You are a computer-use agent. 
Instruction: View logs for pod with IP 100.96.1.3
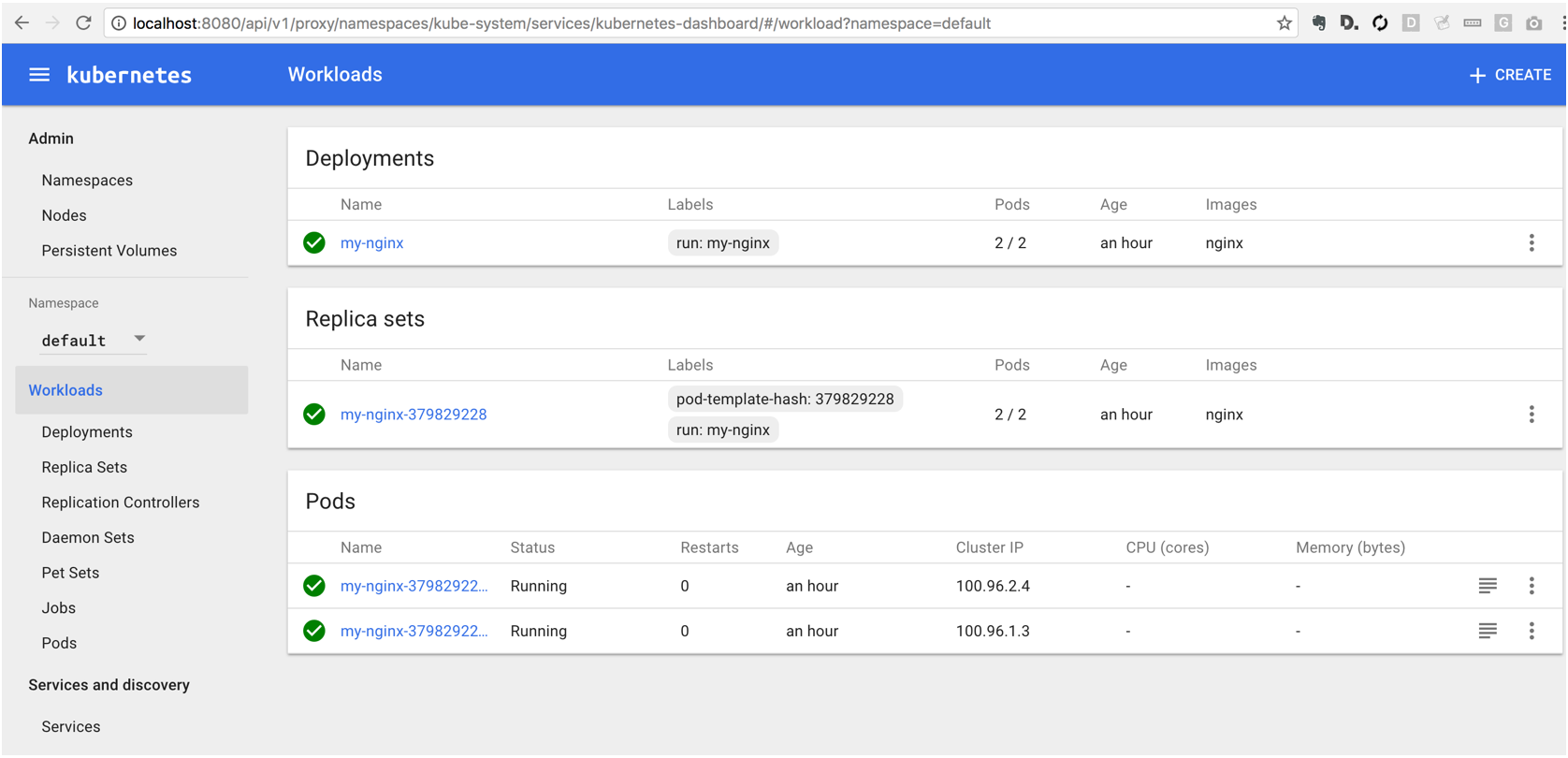1488,631
